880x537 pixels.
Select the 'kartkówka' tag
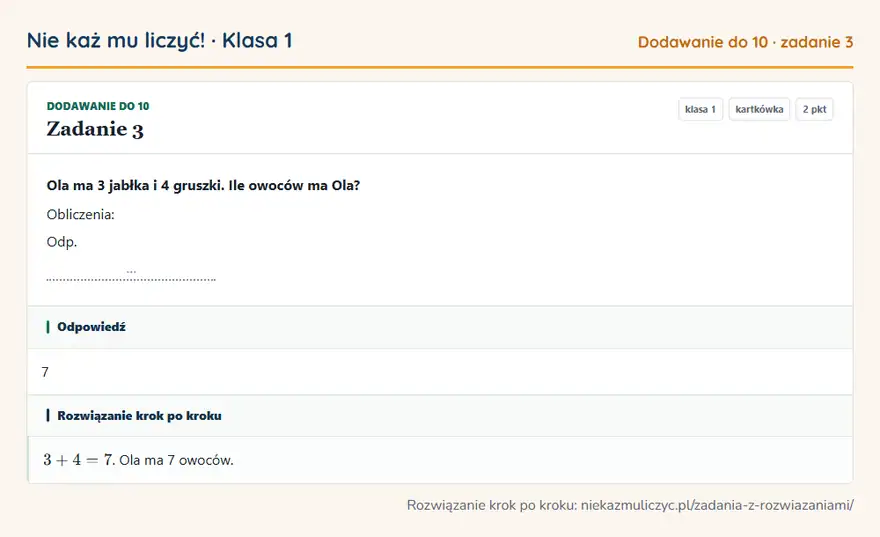[759, 109]
